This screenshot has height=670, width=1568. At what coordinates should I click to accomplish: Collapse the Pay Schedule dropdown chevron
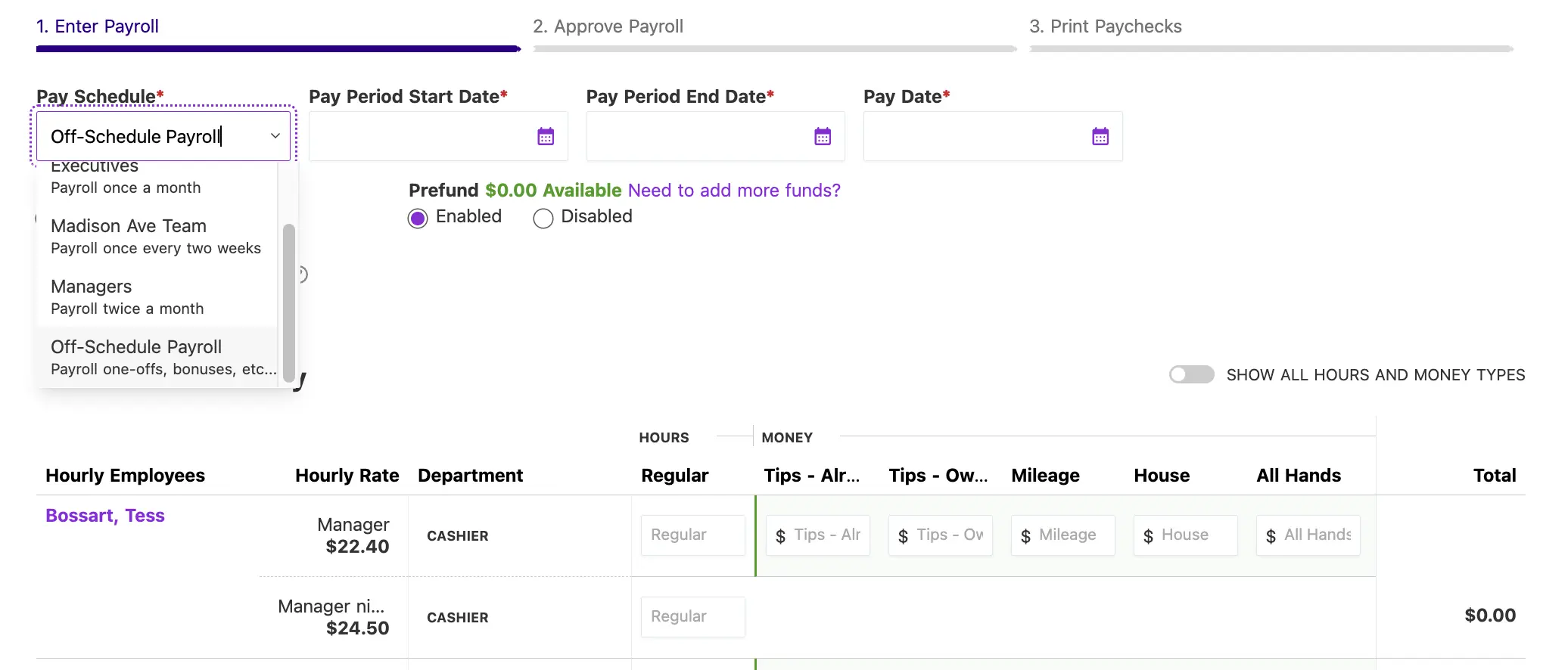pyautogui.click(x=275, y=136)
